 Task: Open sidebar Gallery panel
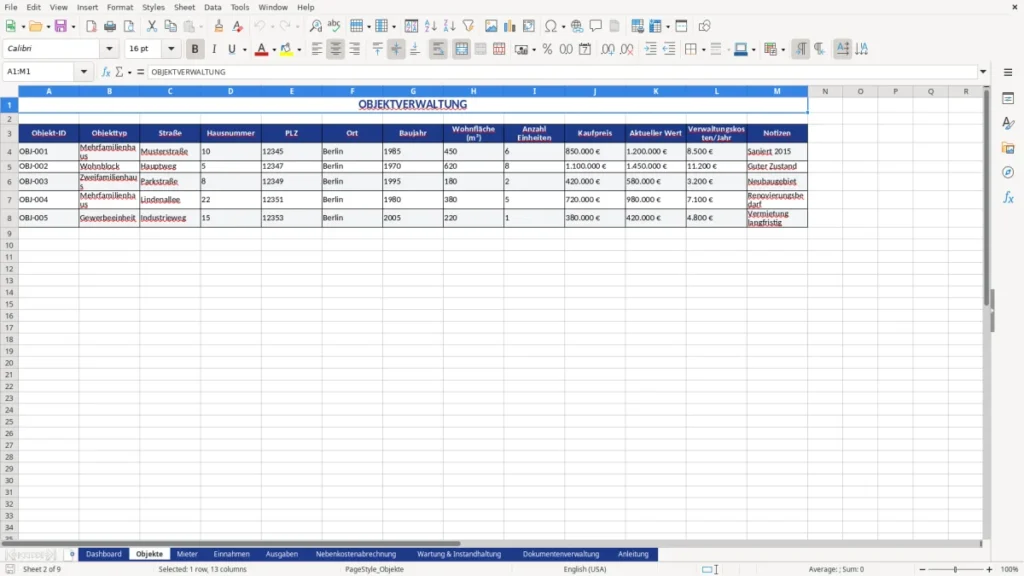click(1008, 148)
